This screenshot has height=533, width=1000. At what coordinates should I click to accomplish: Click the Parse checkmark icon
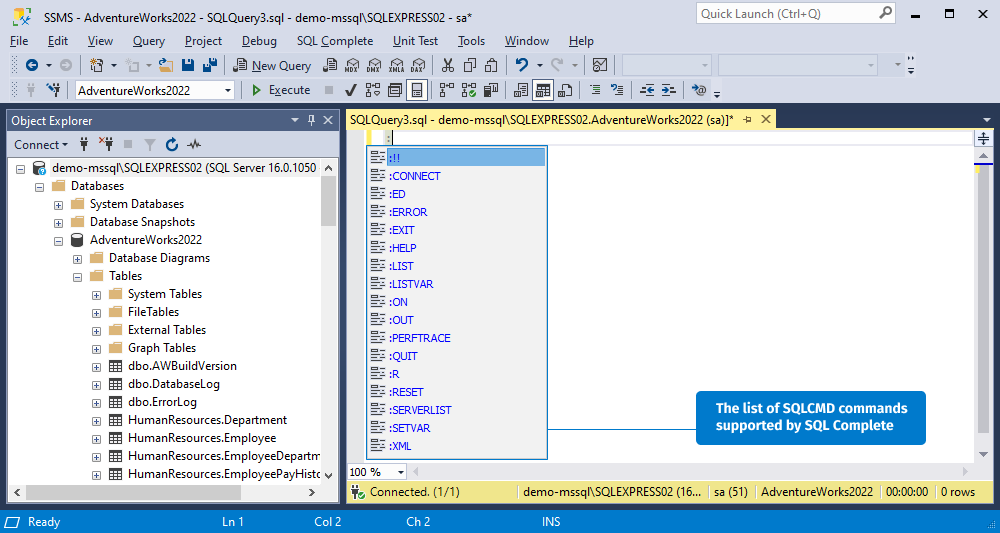tap(350, 91)
